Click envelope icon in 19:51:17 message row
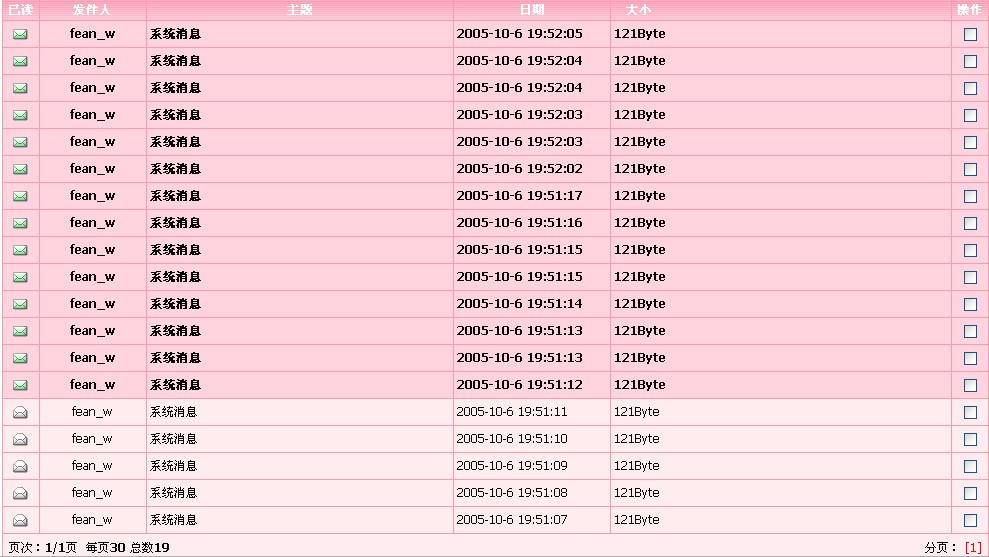 click(x=20, y=196)
